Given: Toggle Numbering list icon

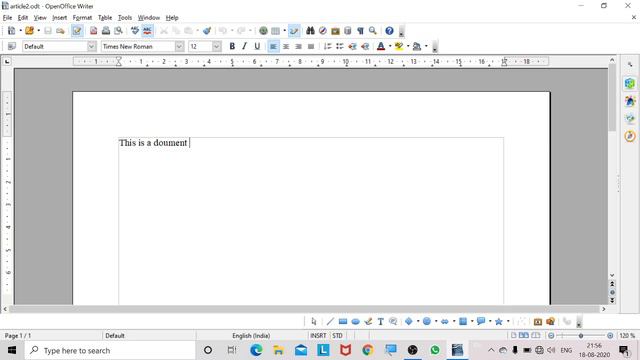Looking at the screenshot, I should (x=327, y=46).
